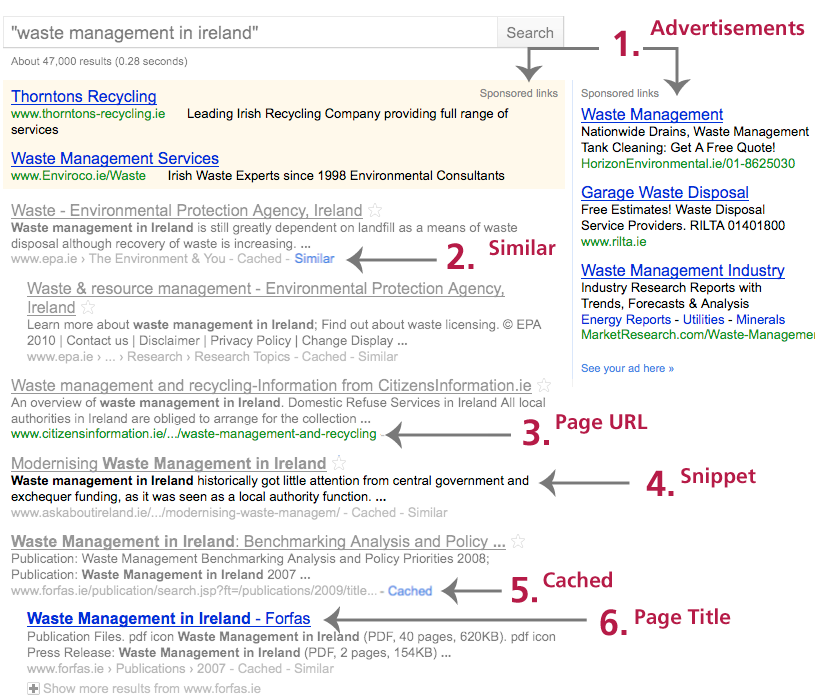This screenshot has width=815, height=696.
Task: Visit the www.Enviroco.ie/Waste ad URL
Action: [x=78, y=175]
